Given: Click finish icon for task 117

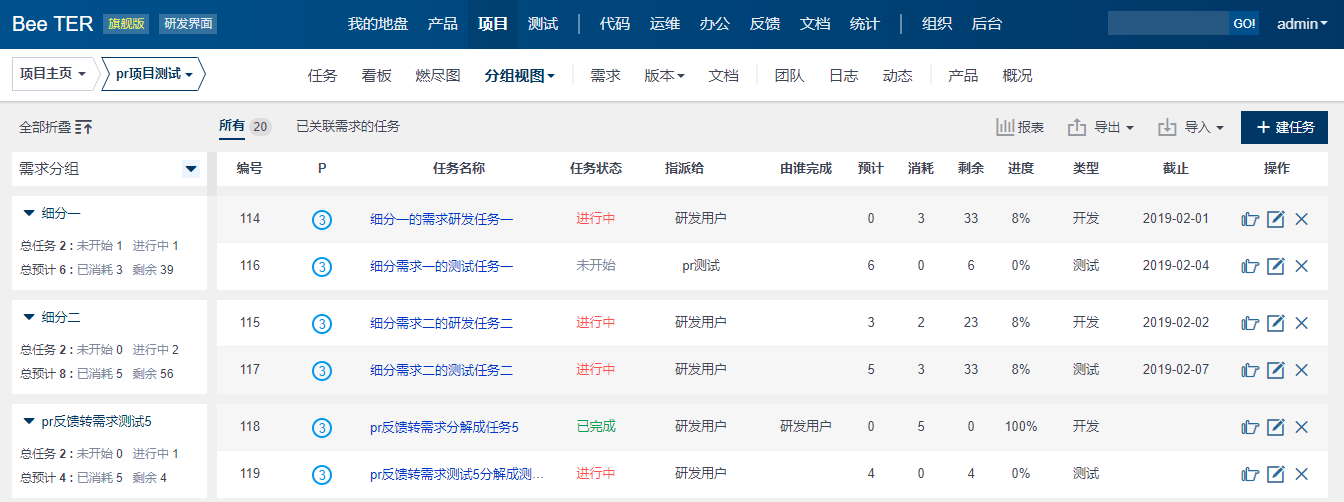Looking at the screenshot, I should click(x=1250, y=370).
